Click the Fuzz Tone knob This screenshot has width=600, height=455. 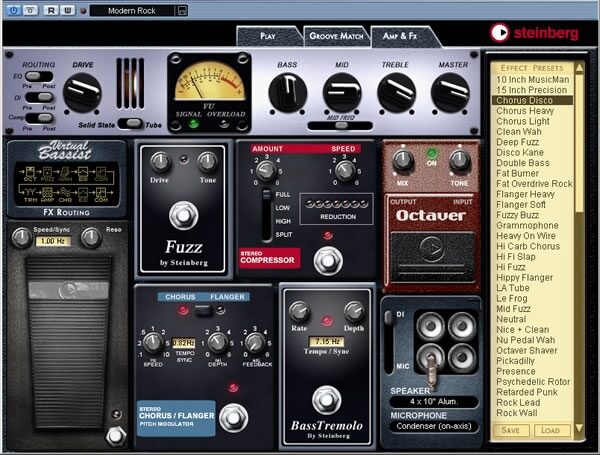(x=207, y=161)
